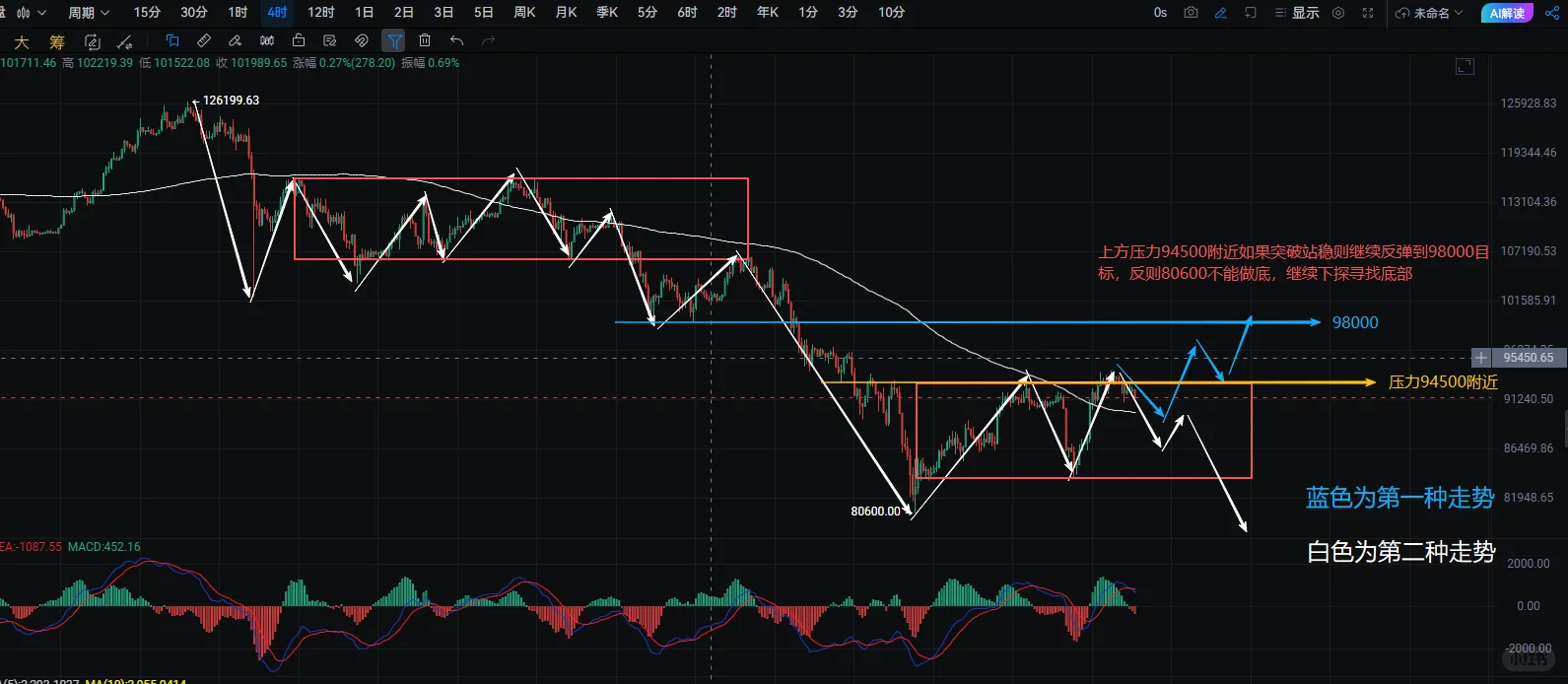The width and height of the screenshot is (1568, 684).
Task: Choose the 6时 timeframe
Action: pyautogui.click(x=687, y=13)
